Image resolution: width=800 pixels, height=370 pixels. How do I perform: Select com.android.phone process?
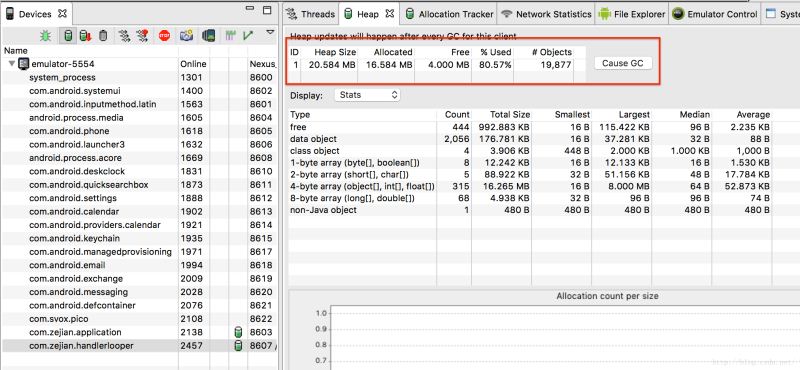pyautogui.click(x=139, y=131)
